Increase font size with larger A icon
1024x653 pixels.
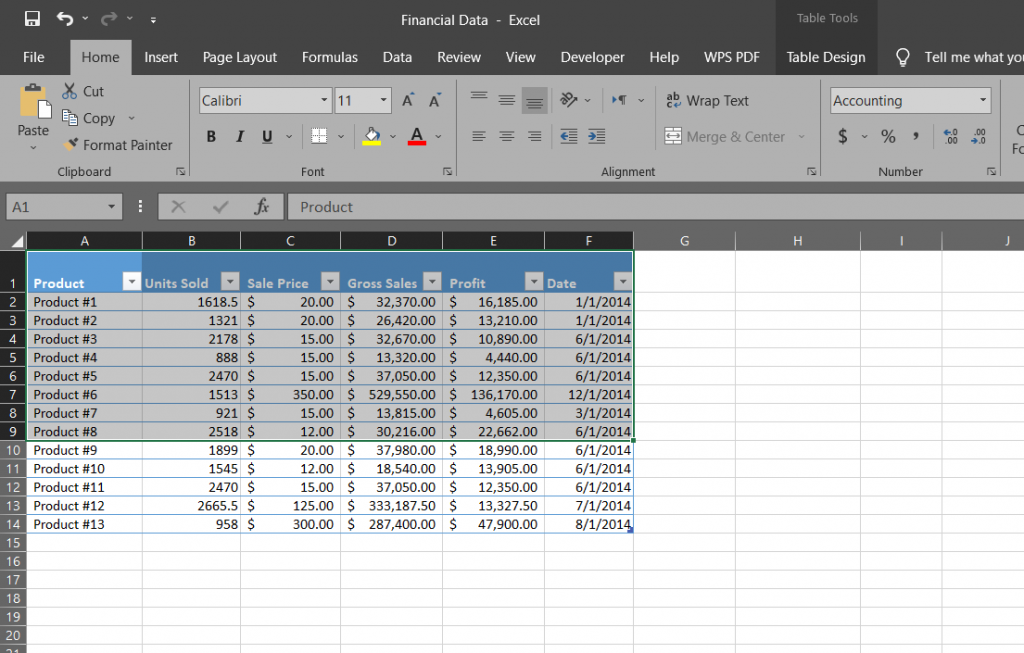(x=408, y=101)
